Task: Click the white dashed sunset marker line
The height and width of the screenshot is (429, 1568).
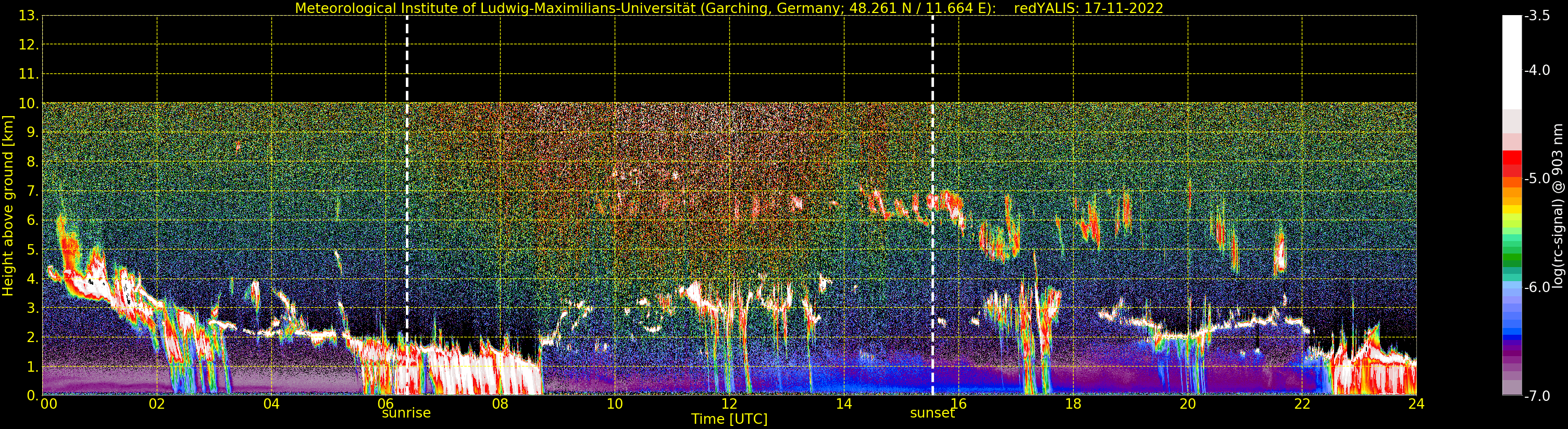Action: [932, 206]
